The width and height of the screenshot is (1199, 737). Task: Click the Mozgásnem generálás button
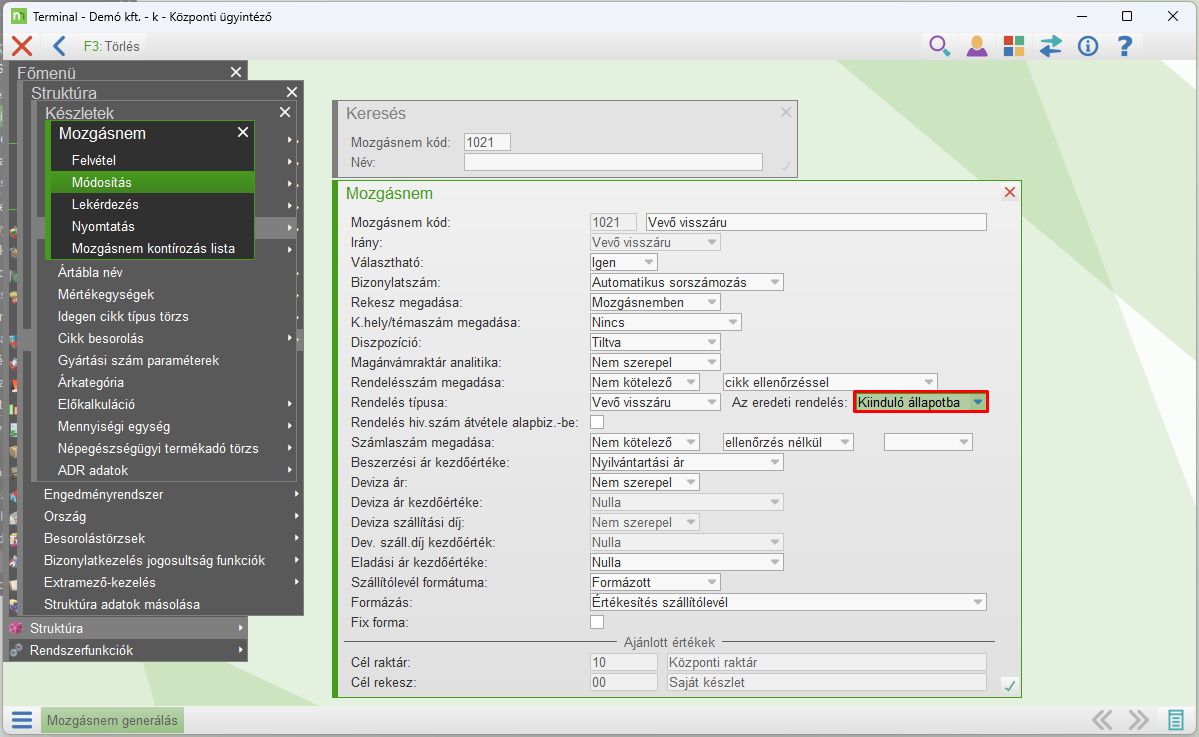pyautogui.click(x=112, y=720)
